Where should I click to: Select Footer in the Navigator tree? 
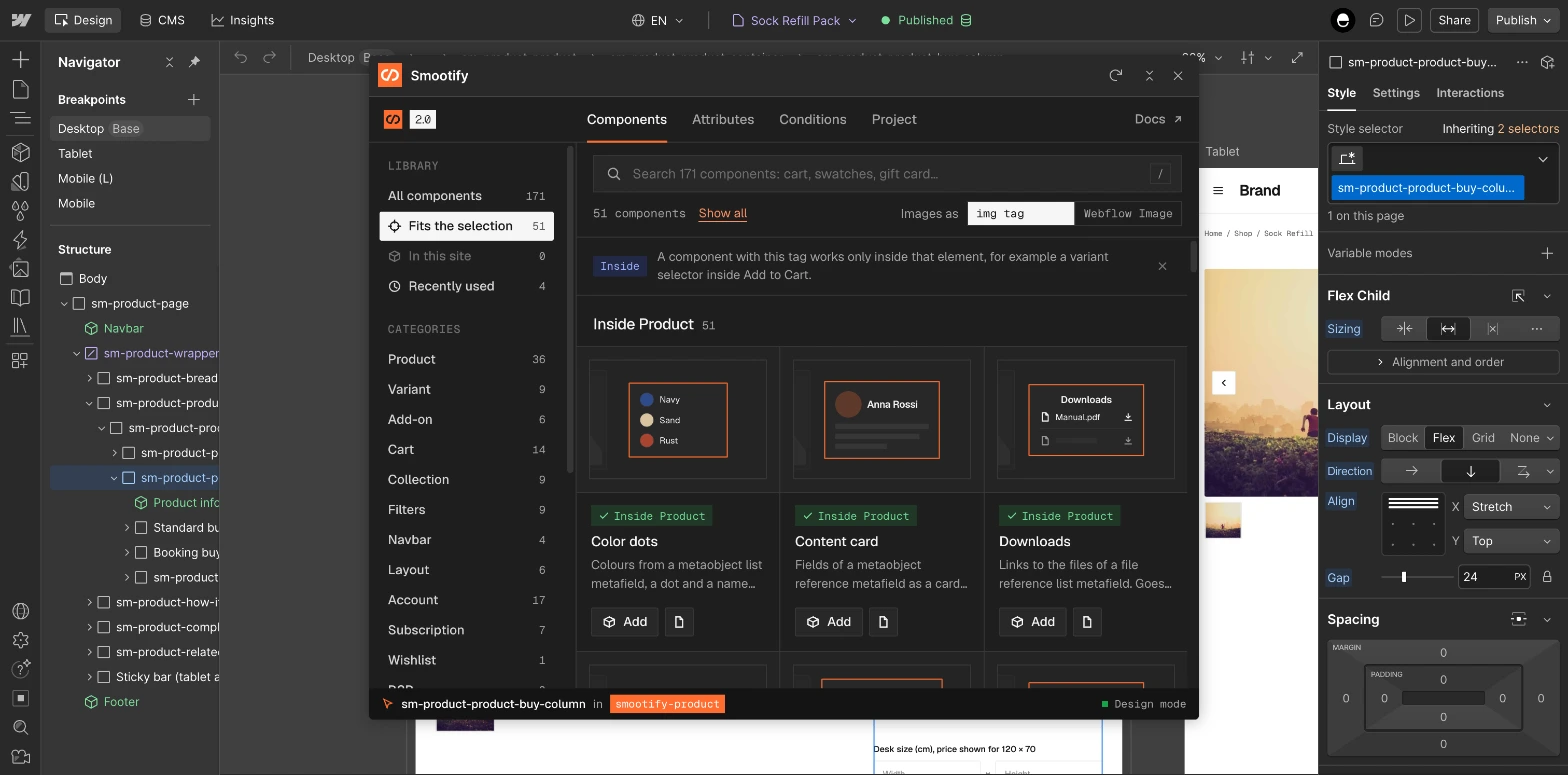(x=121, y=702)
